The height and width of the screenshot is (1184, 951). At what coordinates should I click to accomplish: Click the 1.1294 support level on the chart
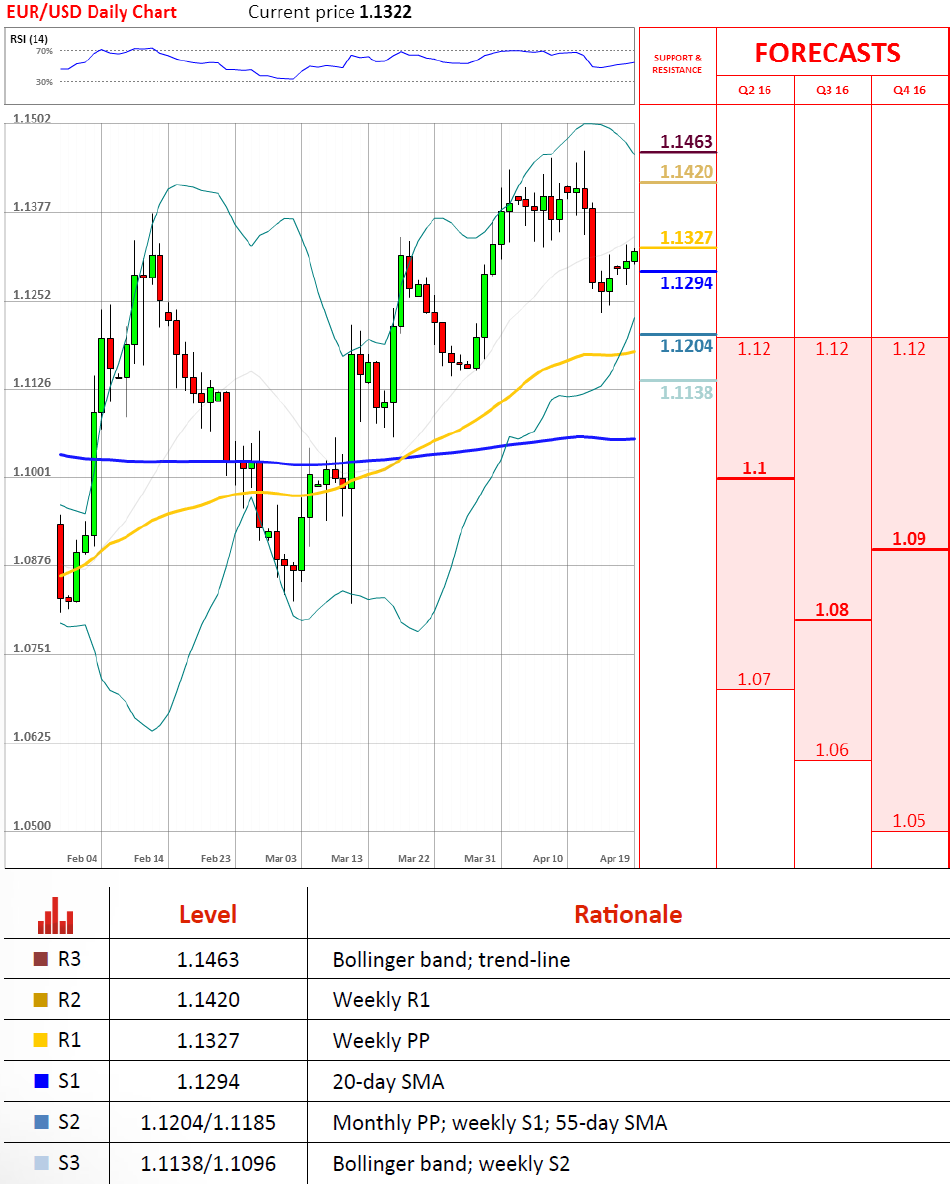tap(686, 283)
